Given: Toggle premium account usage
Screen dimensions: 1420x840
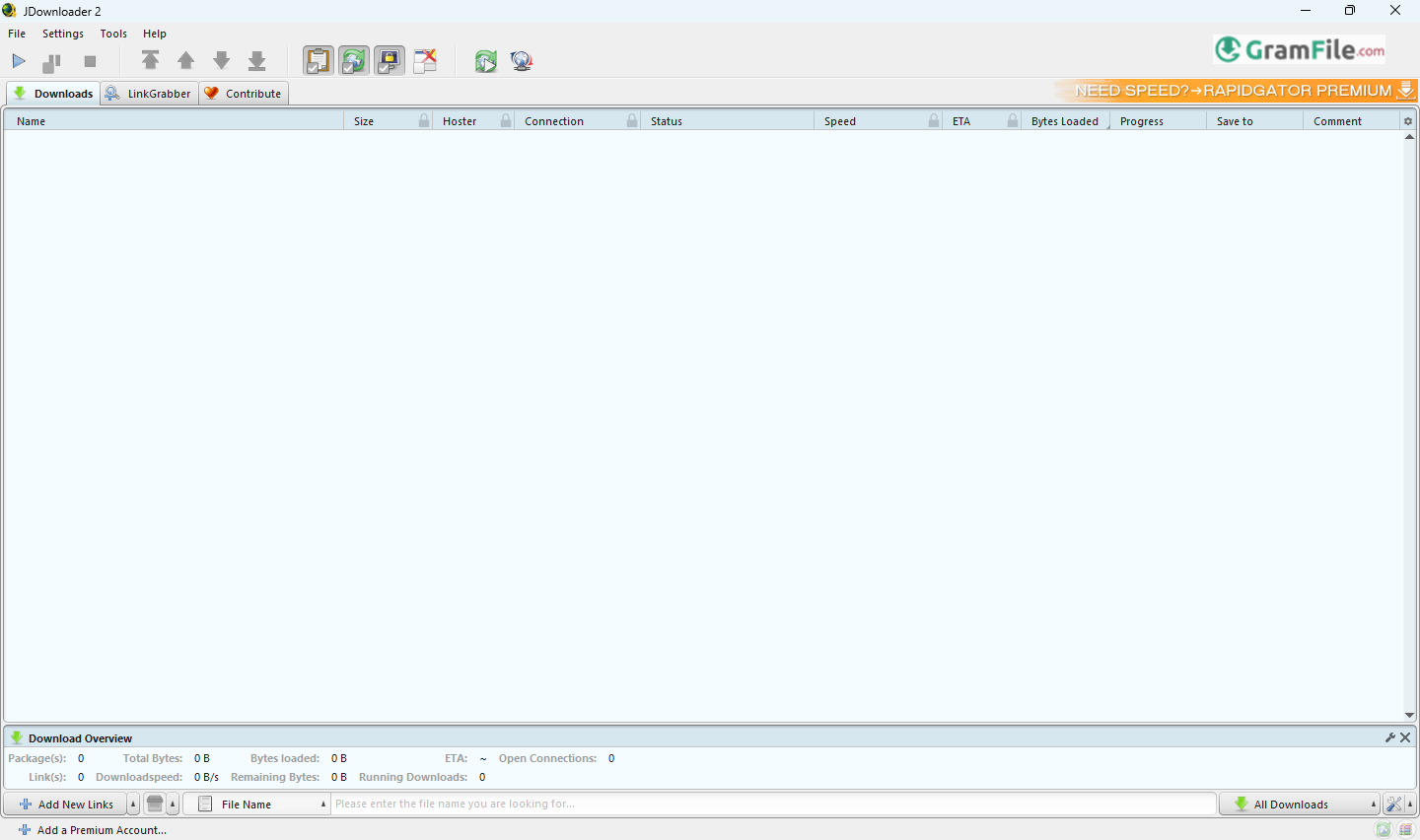Looking at the screenshot, I should click(x=389, y=61).
